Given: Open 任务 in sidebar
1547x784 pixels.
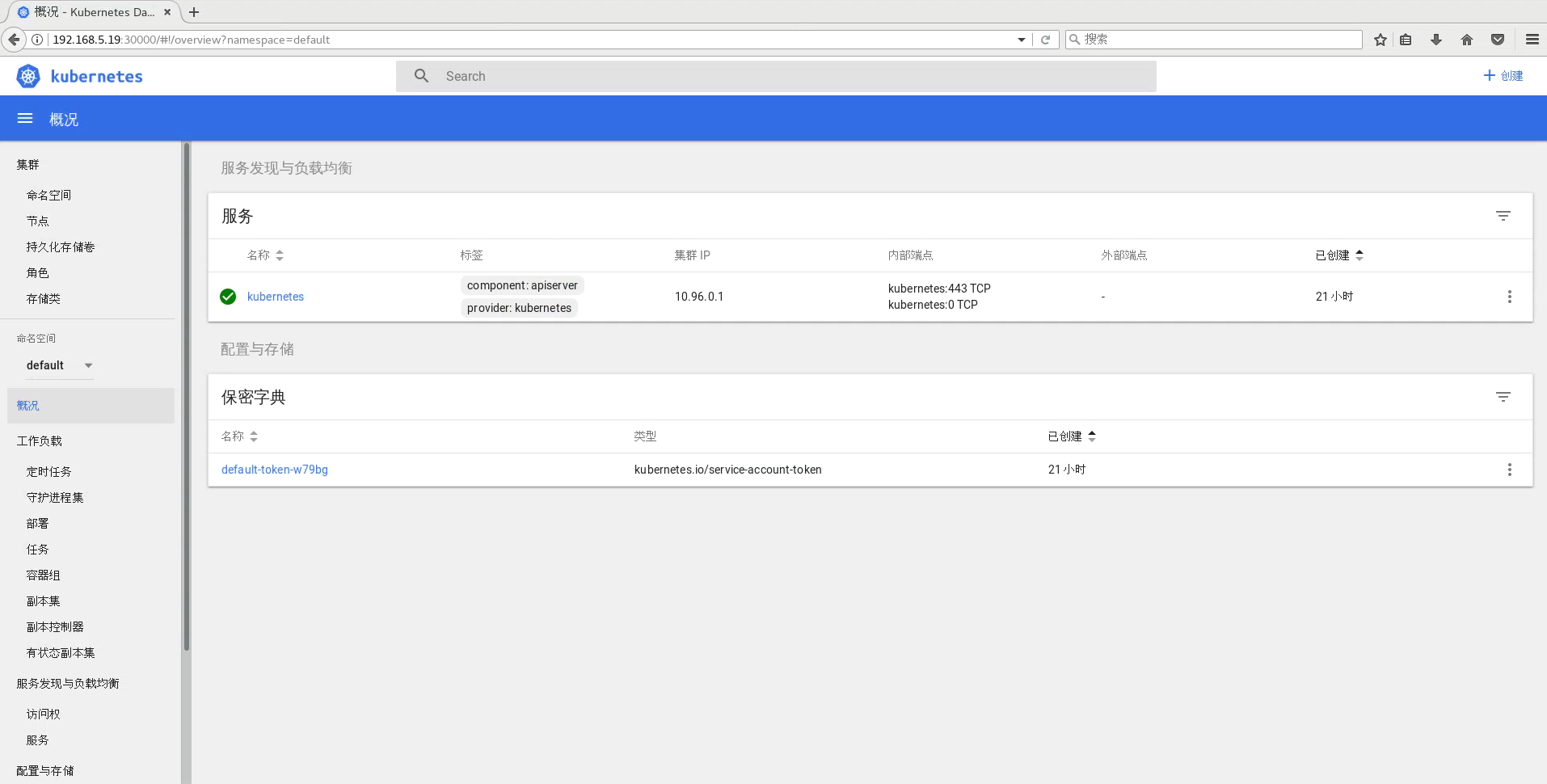Looking at the screenshot, I should [x=37, y=550].
